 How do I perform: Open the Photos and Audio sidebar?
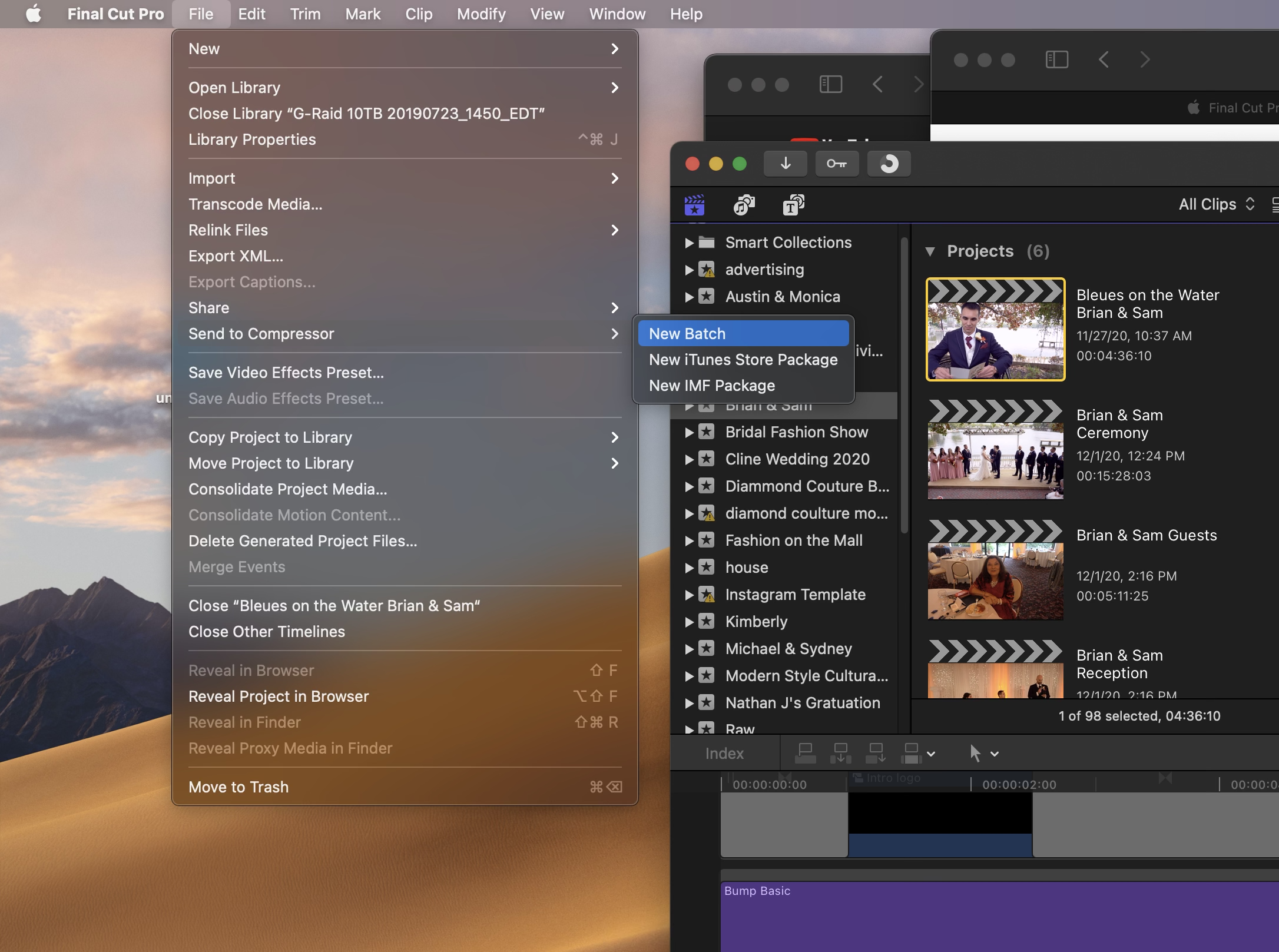tap(744, 205)
